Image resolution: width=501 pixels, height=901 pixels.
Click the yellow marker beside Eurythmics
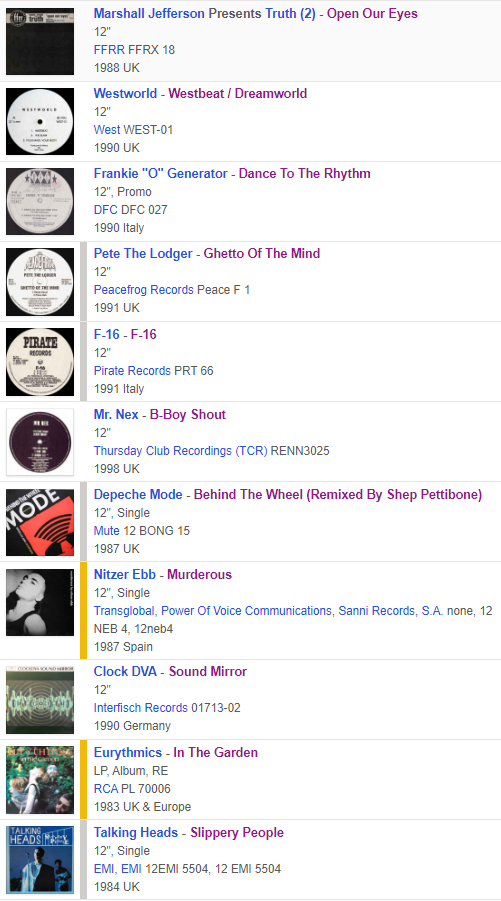[83, 779]
